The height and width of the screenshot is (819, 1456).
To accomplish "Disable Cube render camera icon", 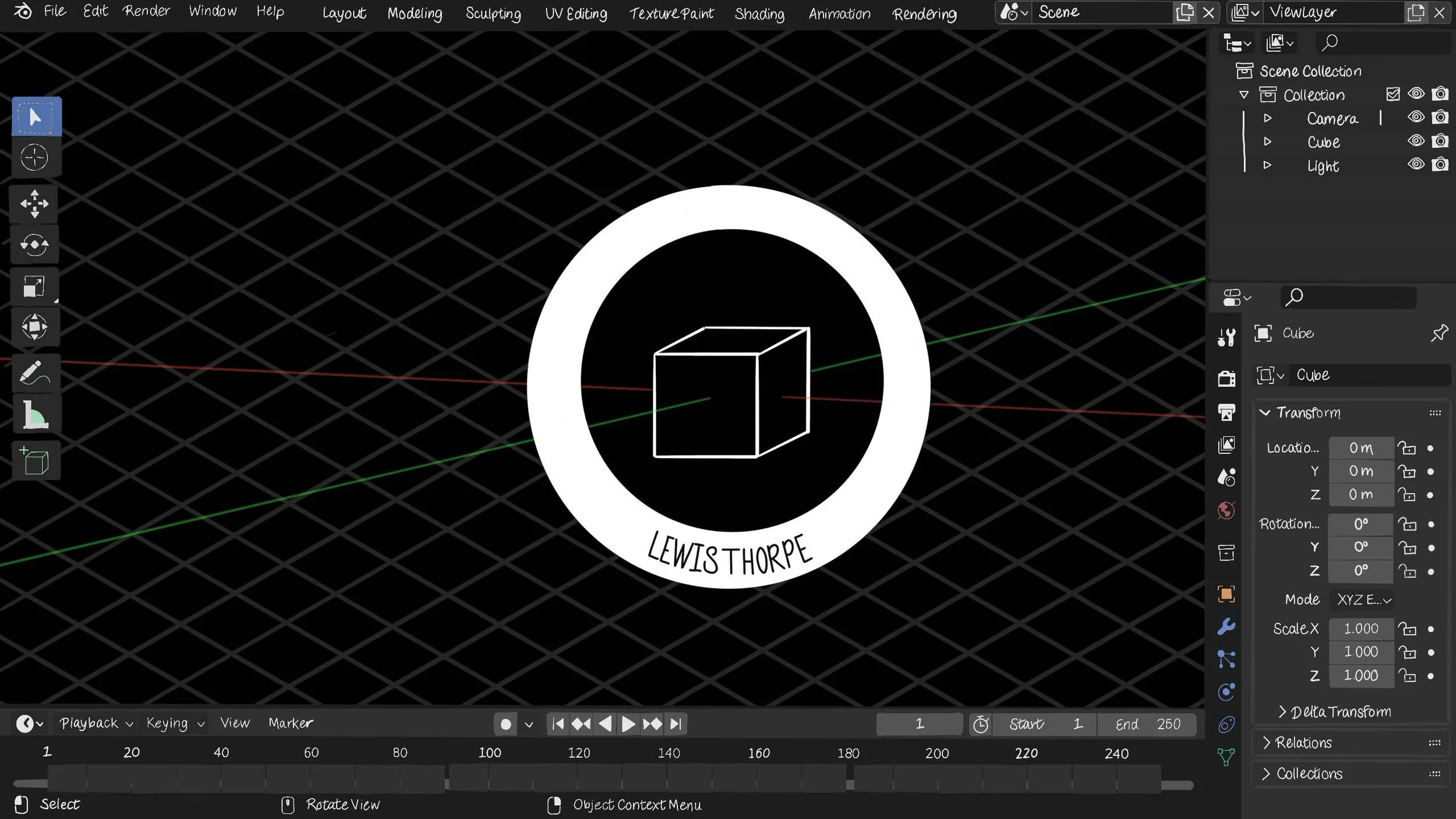I will tap(1440, 141).
